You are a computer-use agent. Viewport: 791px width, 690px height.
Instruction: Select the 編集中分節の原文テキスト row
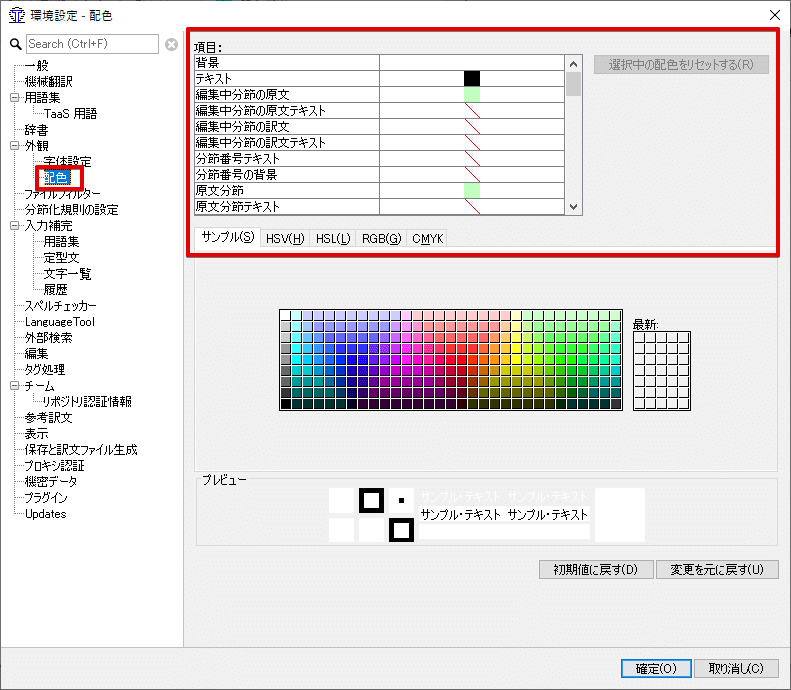(379, 110)
